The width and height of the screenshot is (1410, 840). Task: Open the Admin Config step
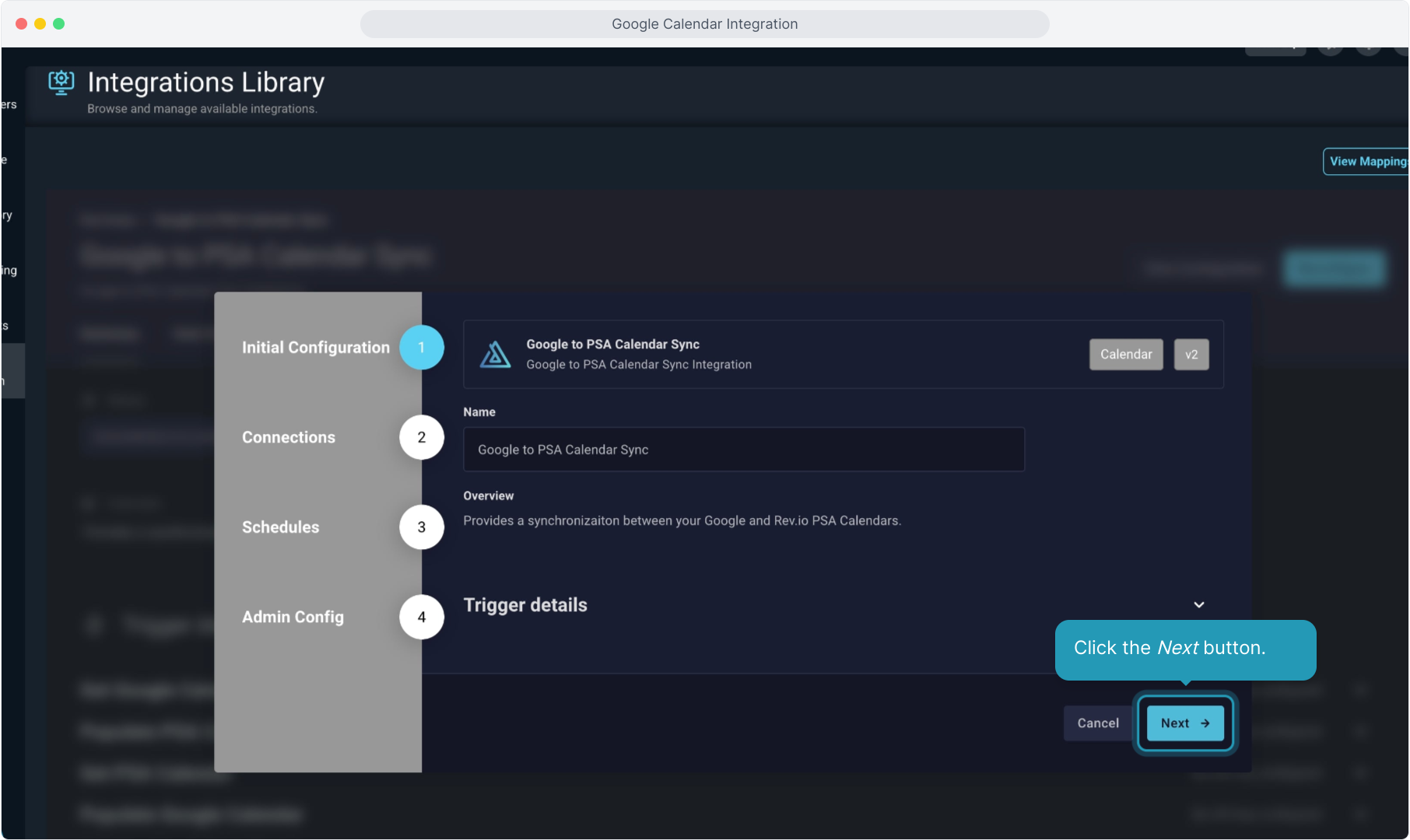(293, 617)
